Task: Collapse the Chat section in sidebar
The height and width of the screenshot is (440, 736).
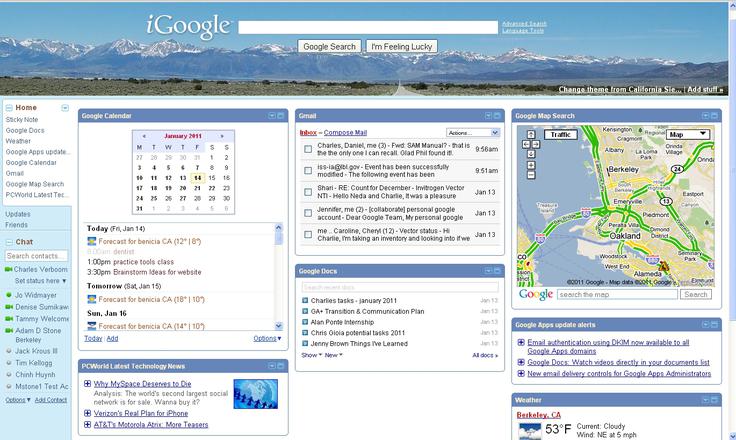Action: pyautogui.click(x=9, y=242)
